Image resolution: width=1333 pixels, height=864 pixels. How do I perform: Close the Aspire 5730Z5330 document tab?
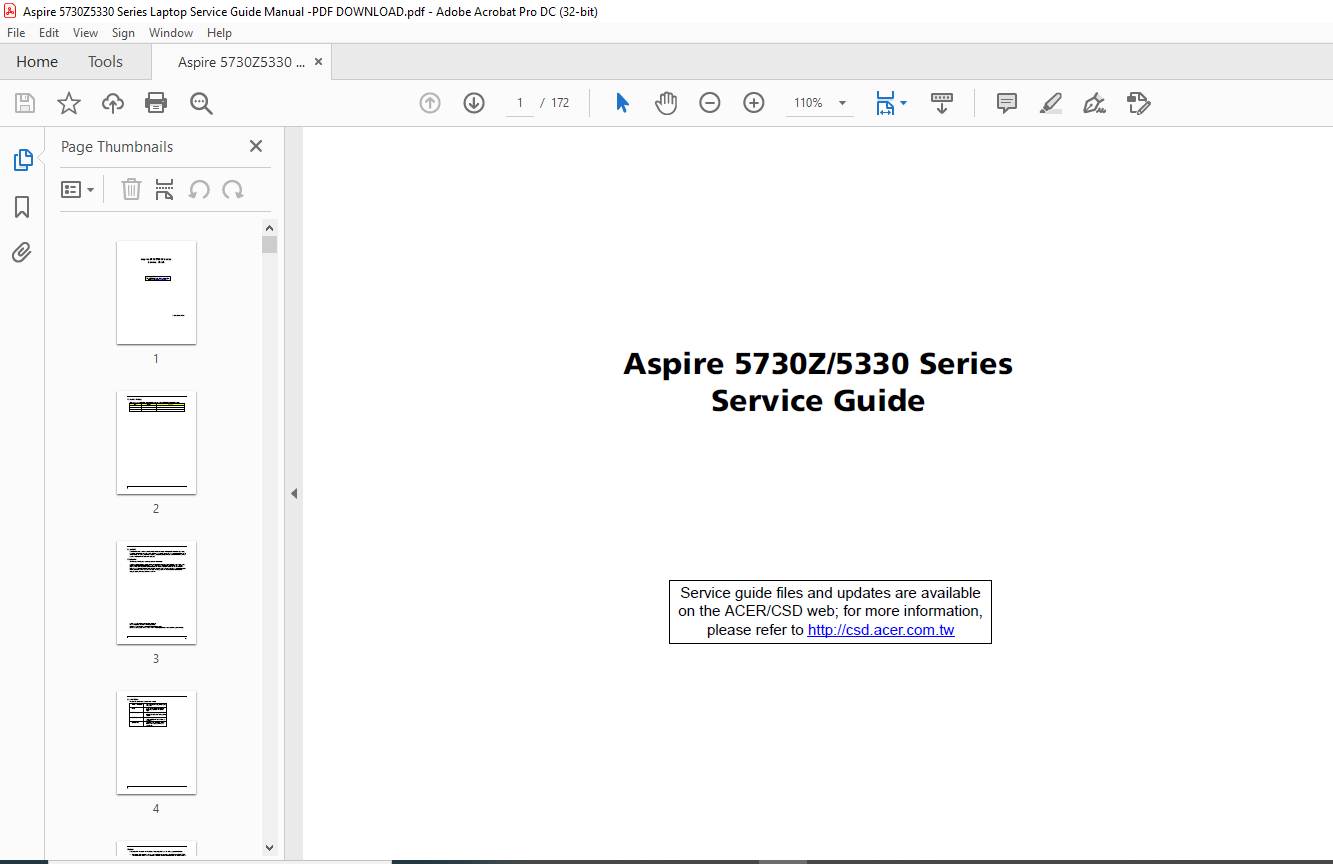319,62
